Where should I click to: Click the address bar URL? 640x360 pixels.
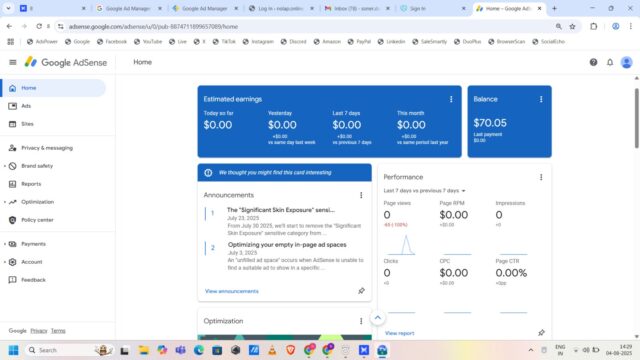pos(153,27)
